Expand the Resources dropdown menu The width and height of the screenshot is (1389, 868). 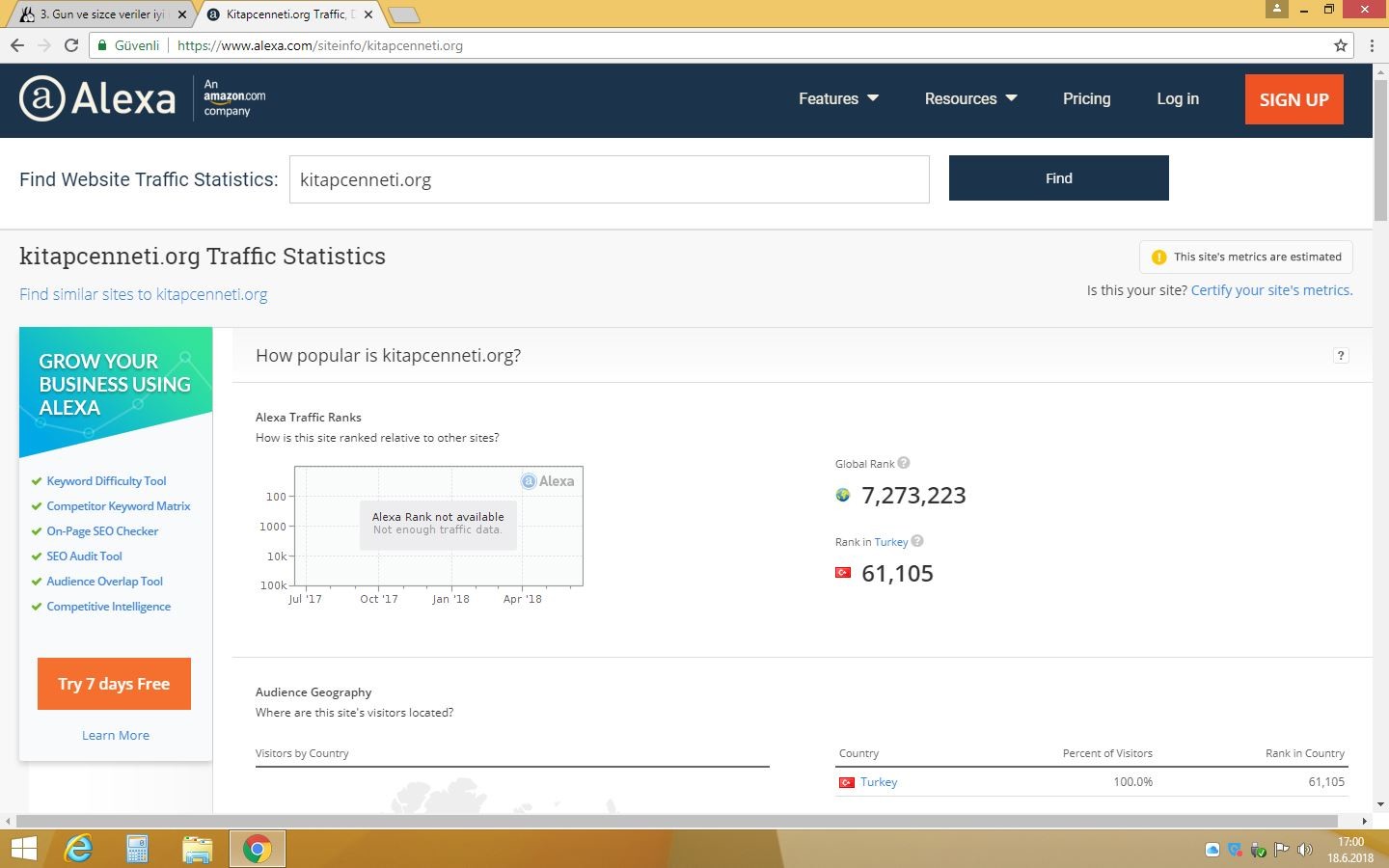[970, 98]
